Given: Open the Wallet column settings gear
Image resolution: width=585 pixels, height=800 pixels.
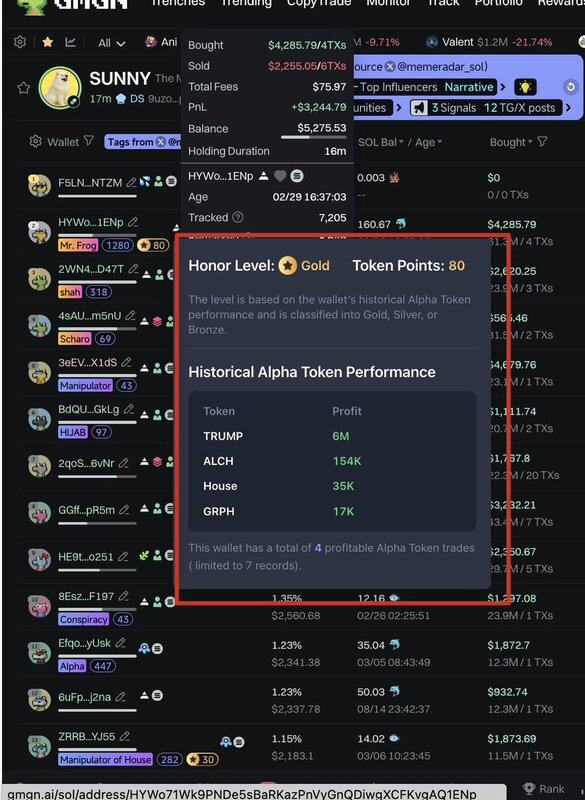Looking at the screenshot, I should pyautogui.click(x=35, y=141).
